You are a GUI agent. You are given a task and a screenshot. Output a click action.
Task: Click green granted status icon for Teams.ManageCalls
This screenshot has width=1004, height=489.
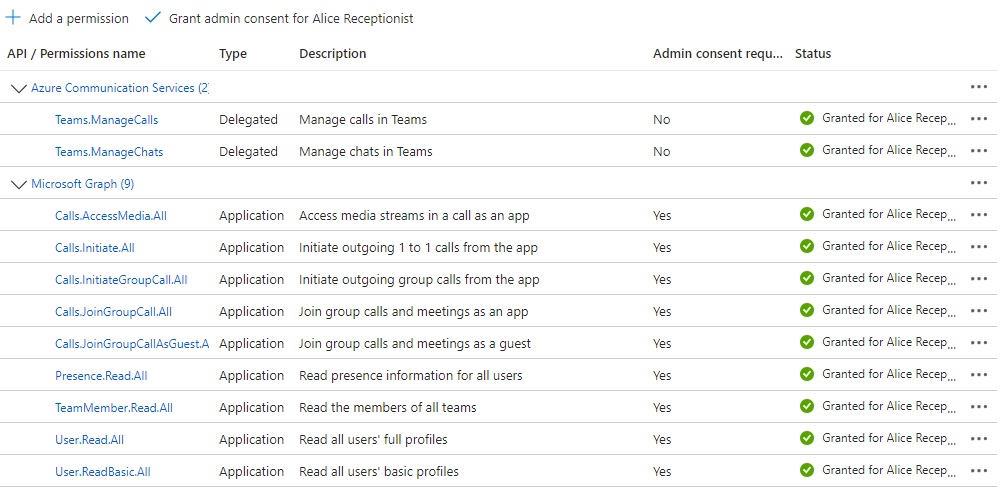click(807, 118)
